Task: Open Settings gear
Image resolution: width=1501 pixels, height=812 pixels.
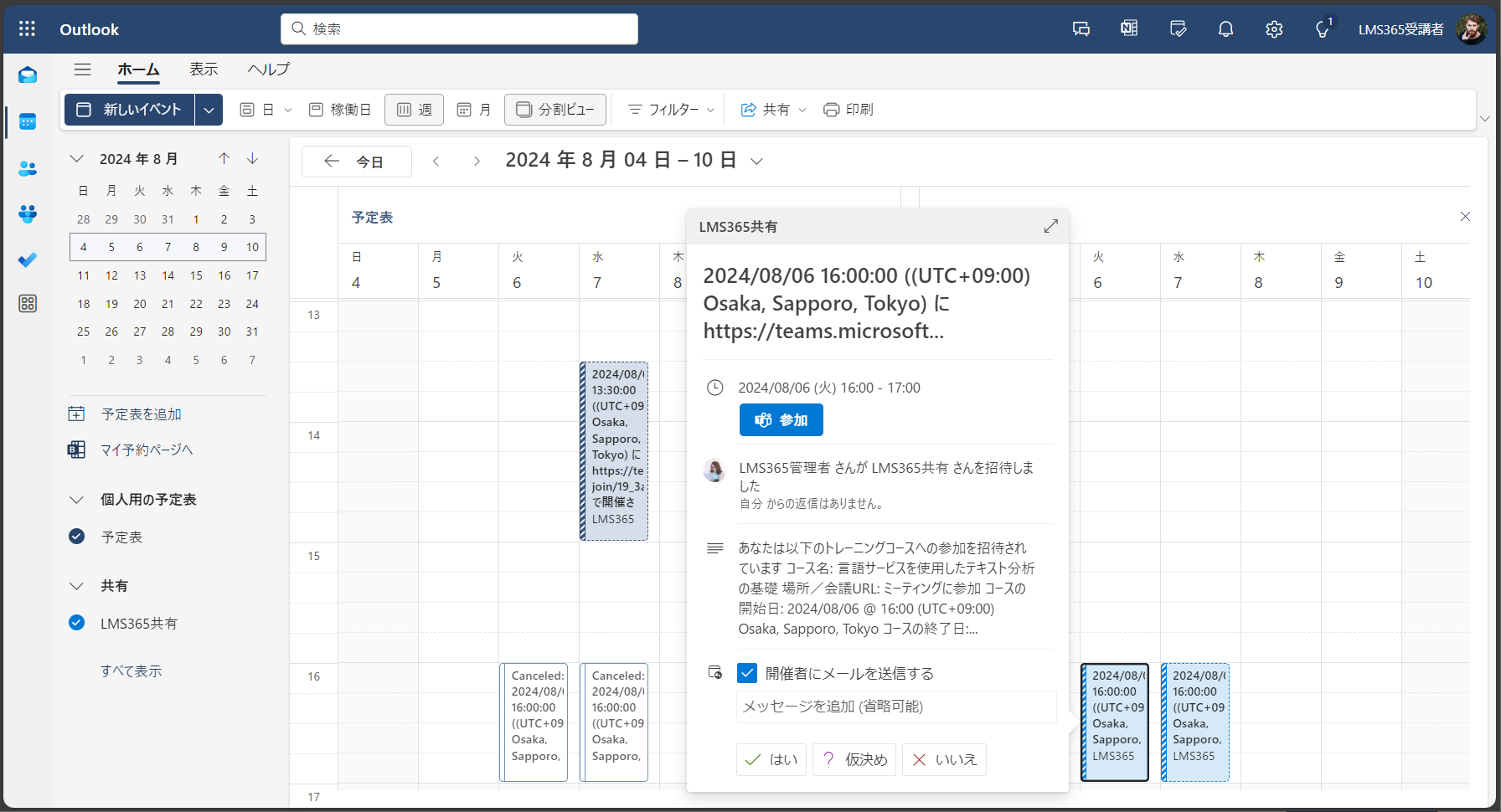Action: tap(1274, 29)
